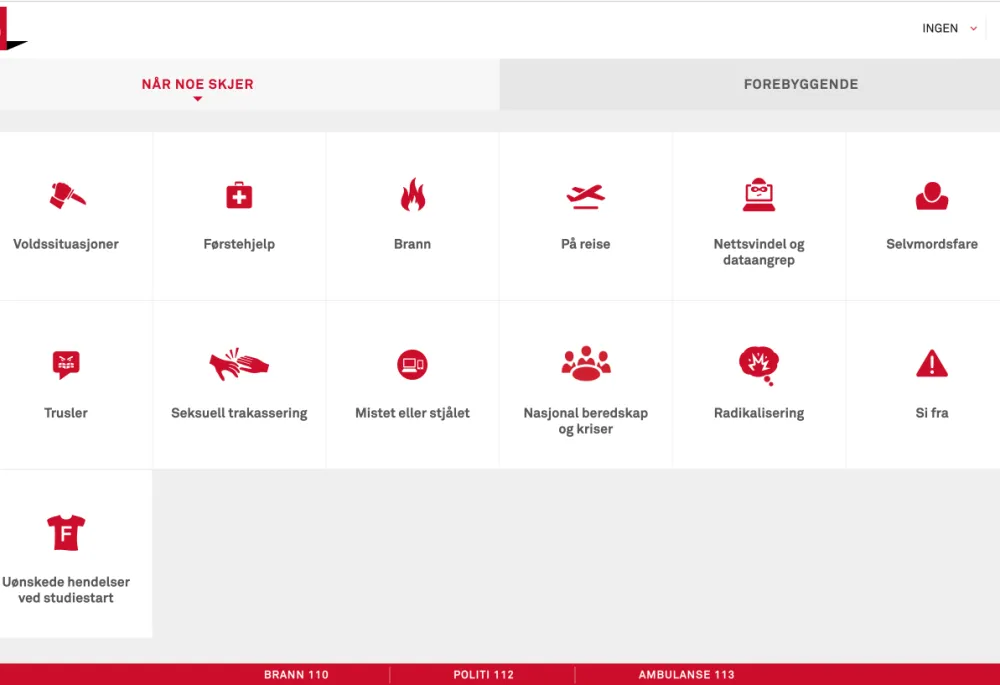This screenshot has width=1000, height=685.
Task: Click the Mistet eller stjålet label
Action: pos(413,413)
